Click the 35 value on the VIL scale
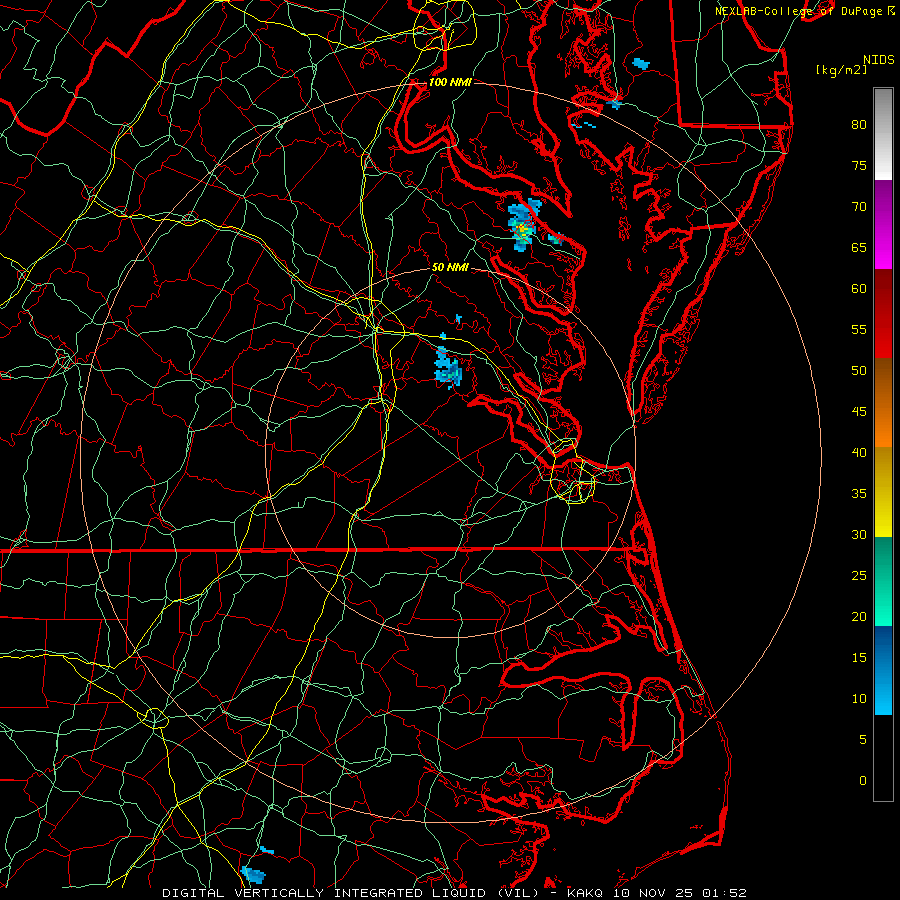900x900 pixels. pos(859,494)
